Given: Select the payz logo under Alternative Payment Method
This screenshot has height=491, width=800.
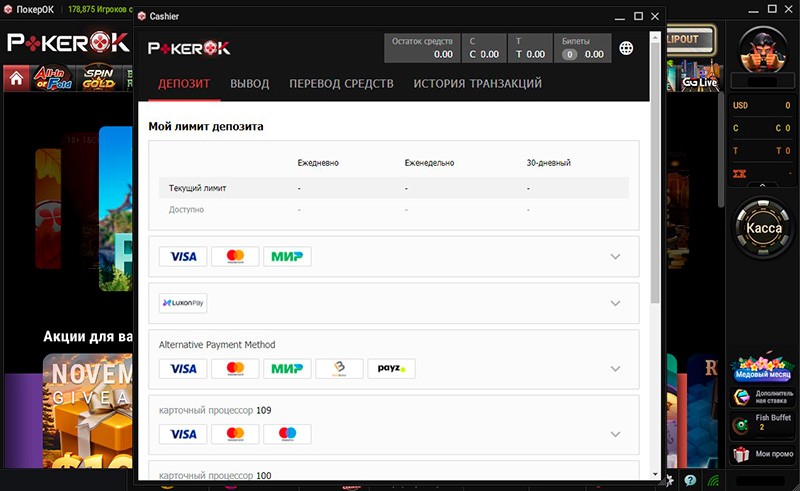Looking at the screenshot, I should tap(391, 369).
